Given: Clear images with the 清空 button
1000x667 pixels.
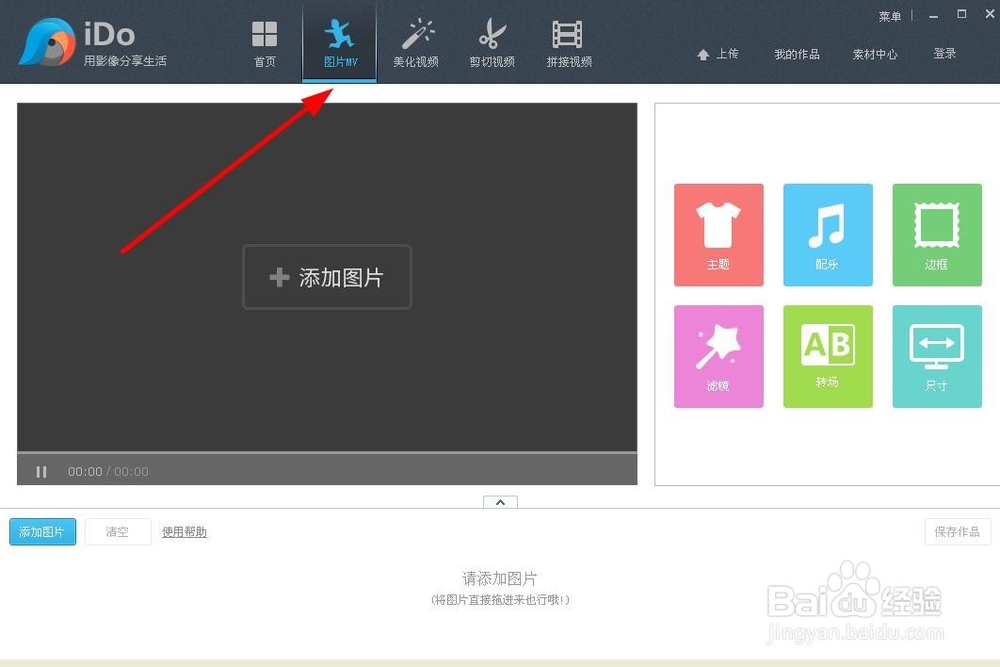Looking at the screenshot, I should [117, 531].
